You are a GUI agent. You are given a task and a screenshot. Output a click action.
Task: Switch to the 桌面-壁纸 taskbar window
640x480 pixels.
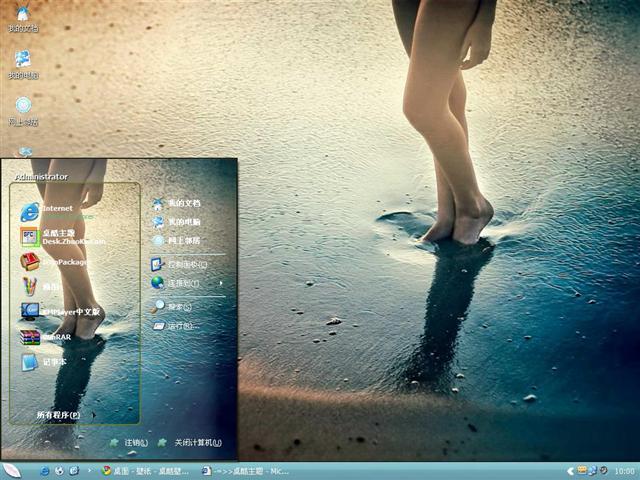click(x=145, y=470)
